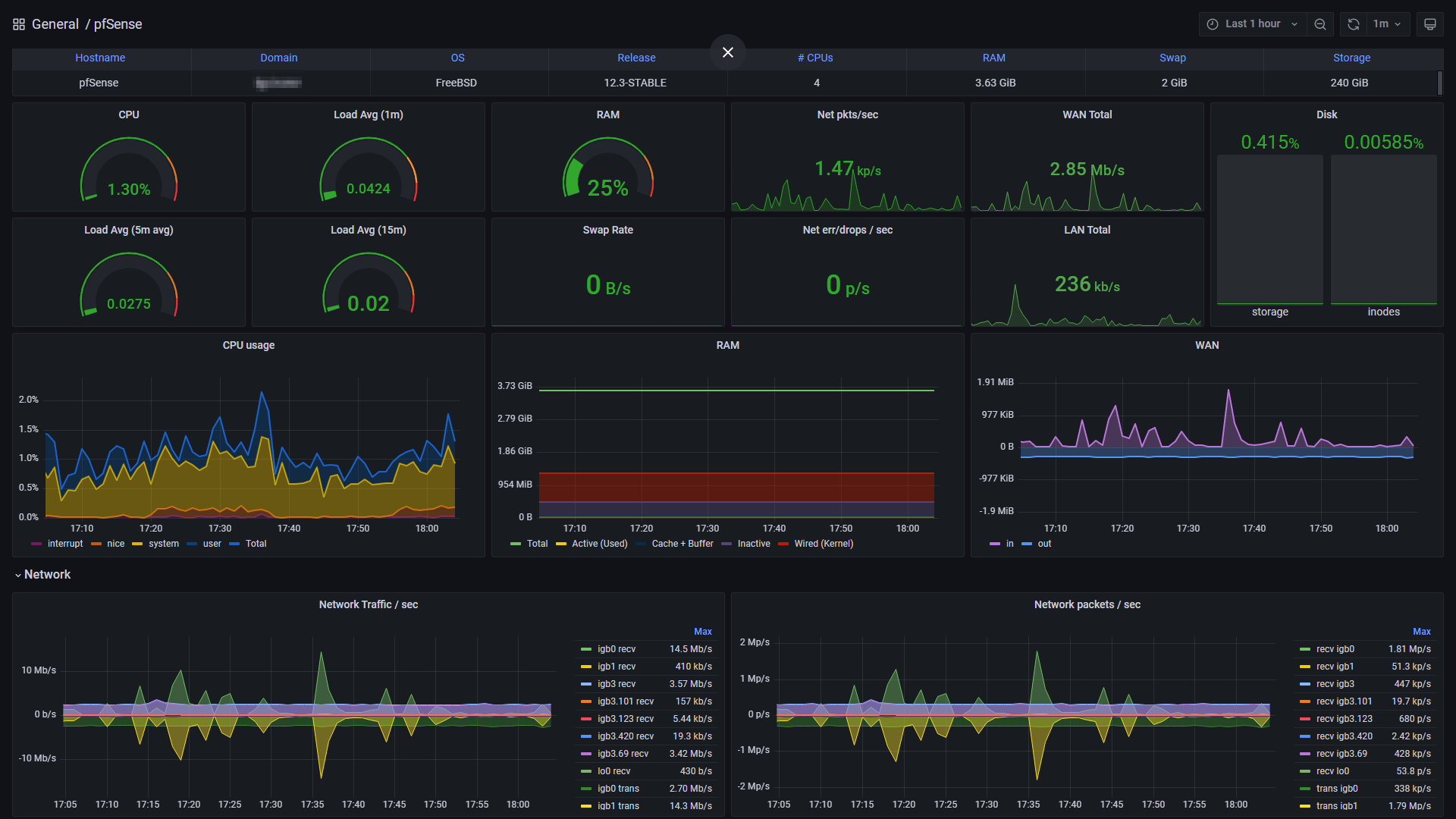
Task: Sort table by Release column header
Action: 636,58
